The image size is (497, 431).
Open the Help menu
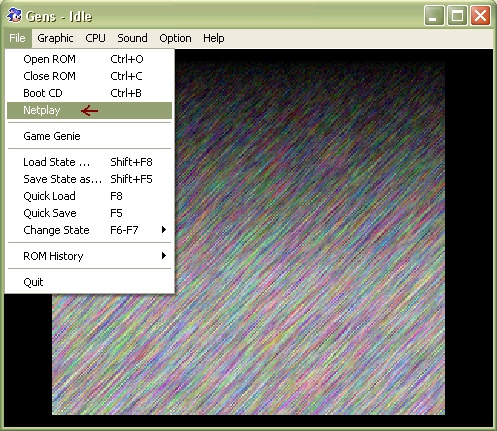click(214, 38)
